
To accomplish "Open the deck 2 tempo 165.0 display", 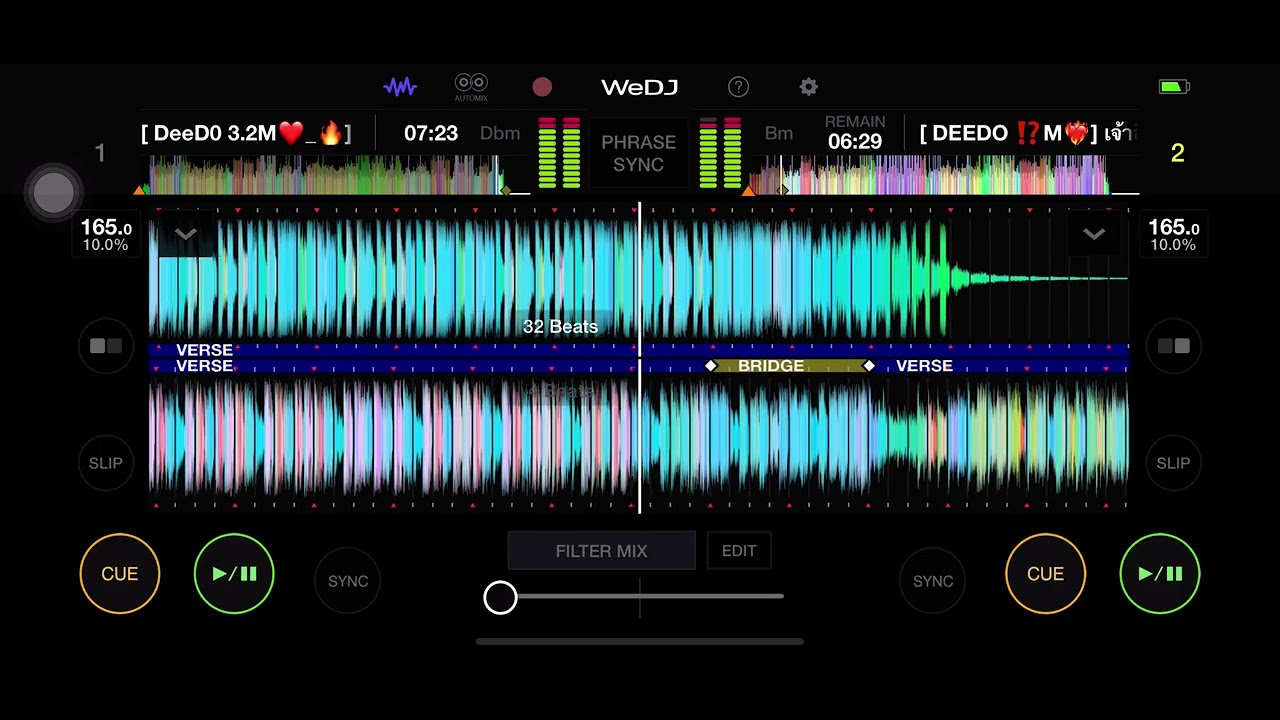I will coord(1173,235).
